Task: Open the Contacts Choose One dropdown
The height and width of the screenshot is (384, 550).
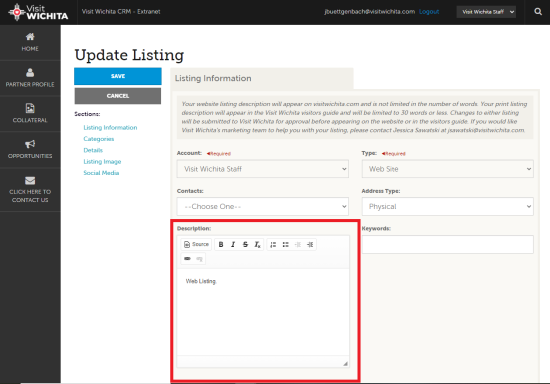Action: point(263,207)
